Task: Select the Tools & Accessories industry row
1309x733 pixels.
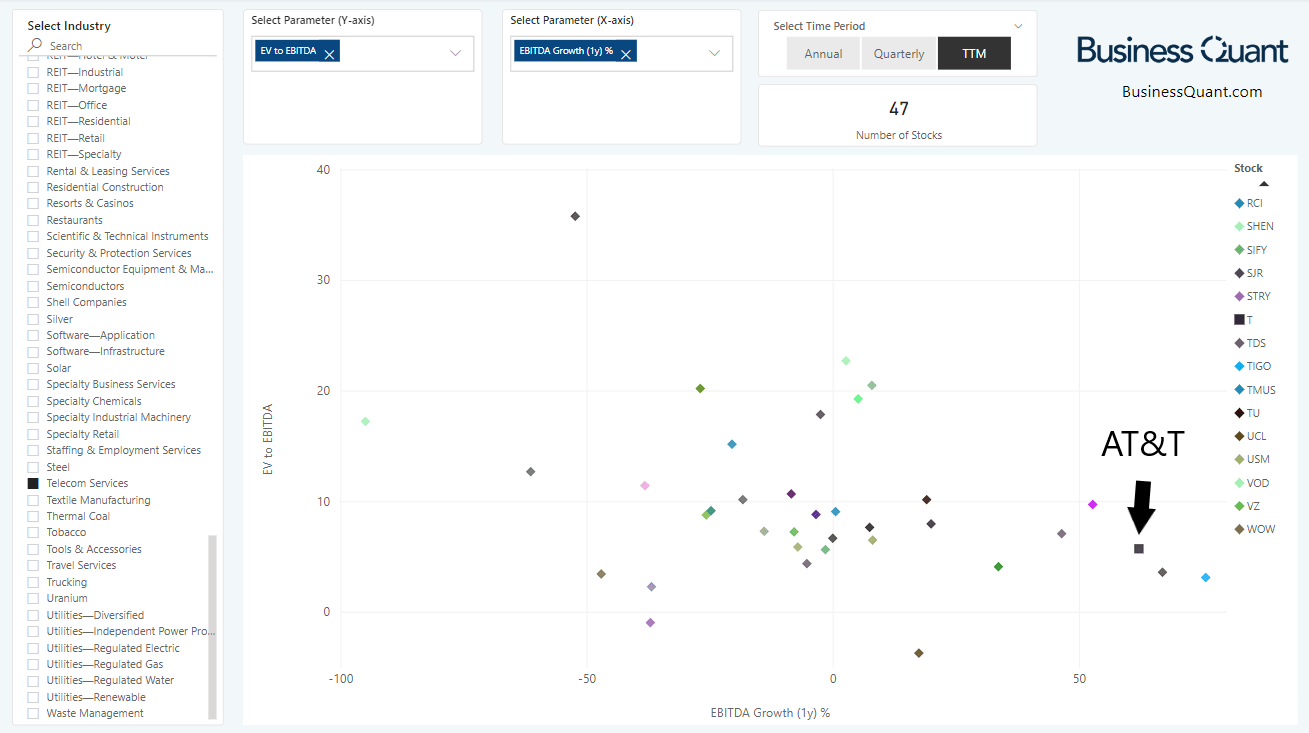Action: 120,549
